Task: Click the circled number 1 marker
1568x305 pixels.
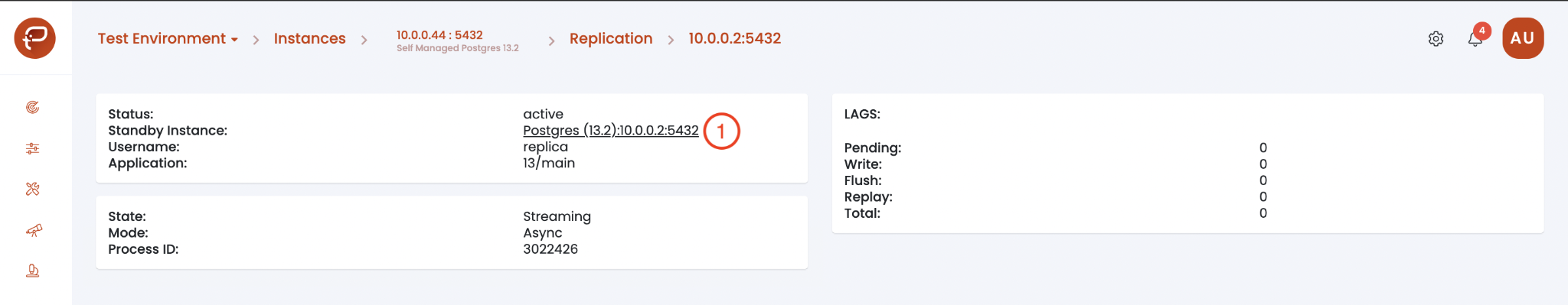Action: click(x=721, y=131)
